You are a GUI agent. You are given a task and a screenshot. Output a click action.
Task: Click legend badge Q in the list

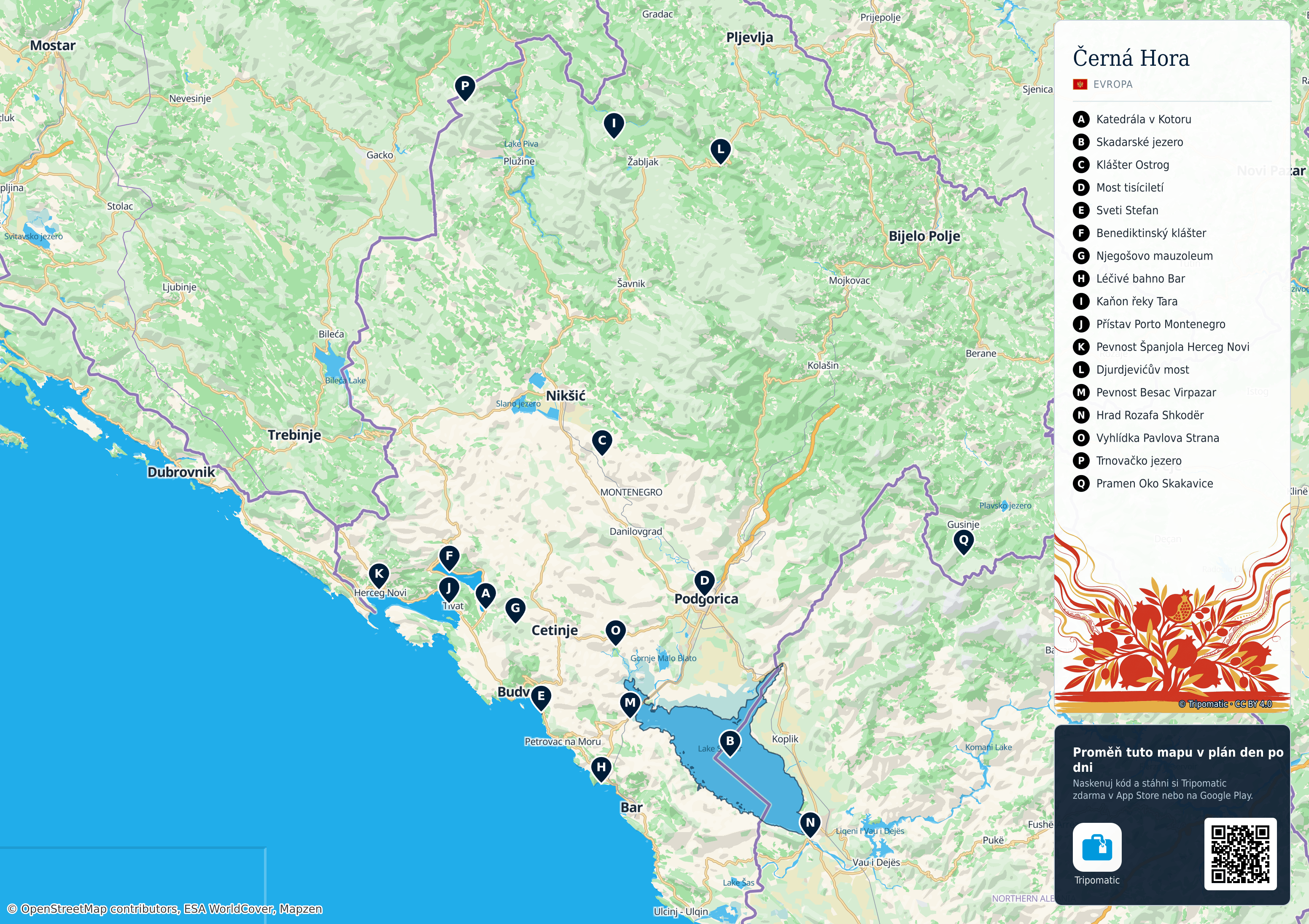1081,483
